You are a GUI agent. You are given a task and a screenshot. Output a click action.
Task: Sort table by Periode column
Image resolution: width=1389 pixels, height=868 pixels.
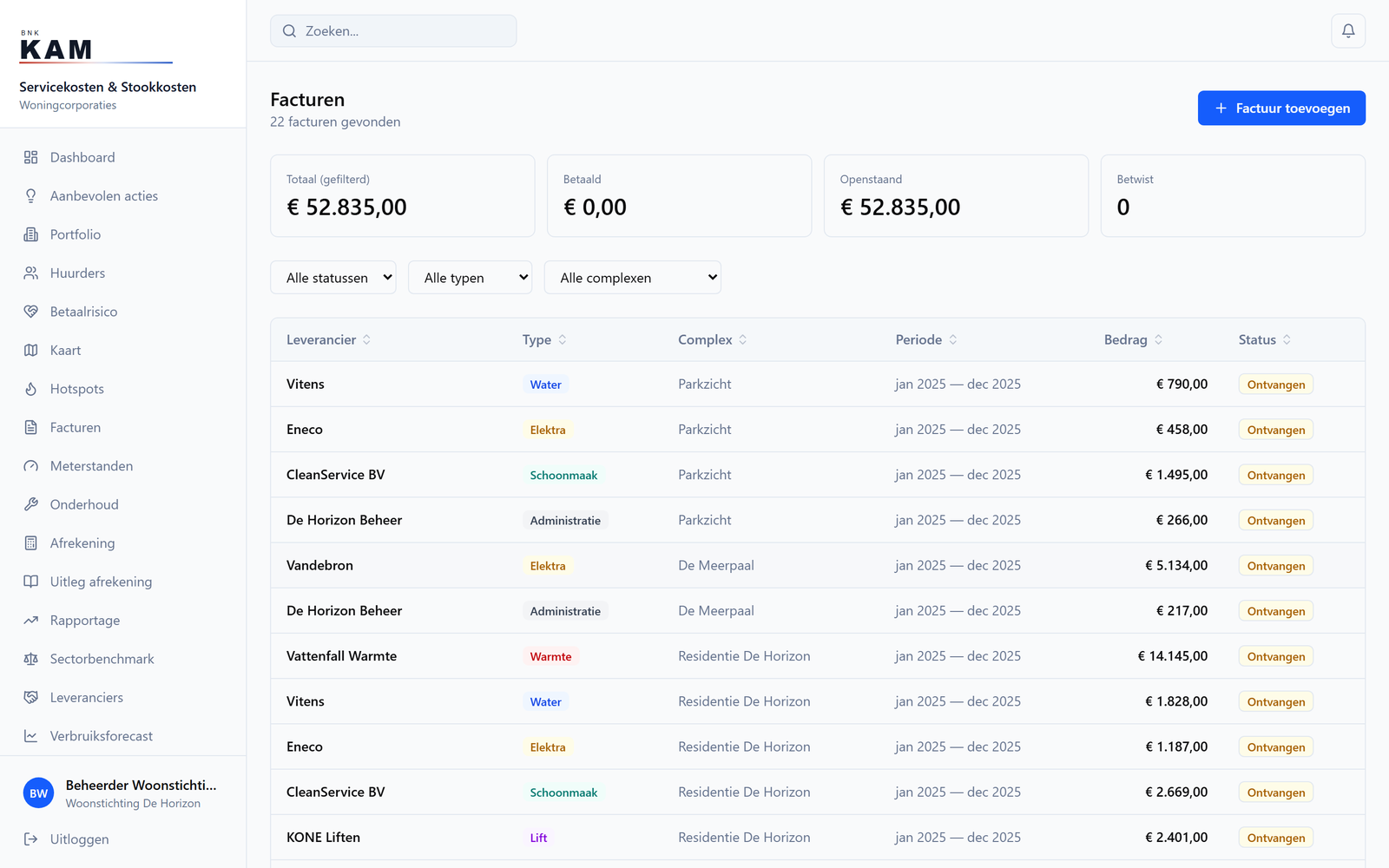[x=926, y=339]
